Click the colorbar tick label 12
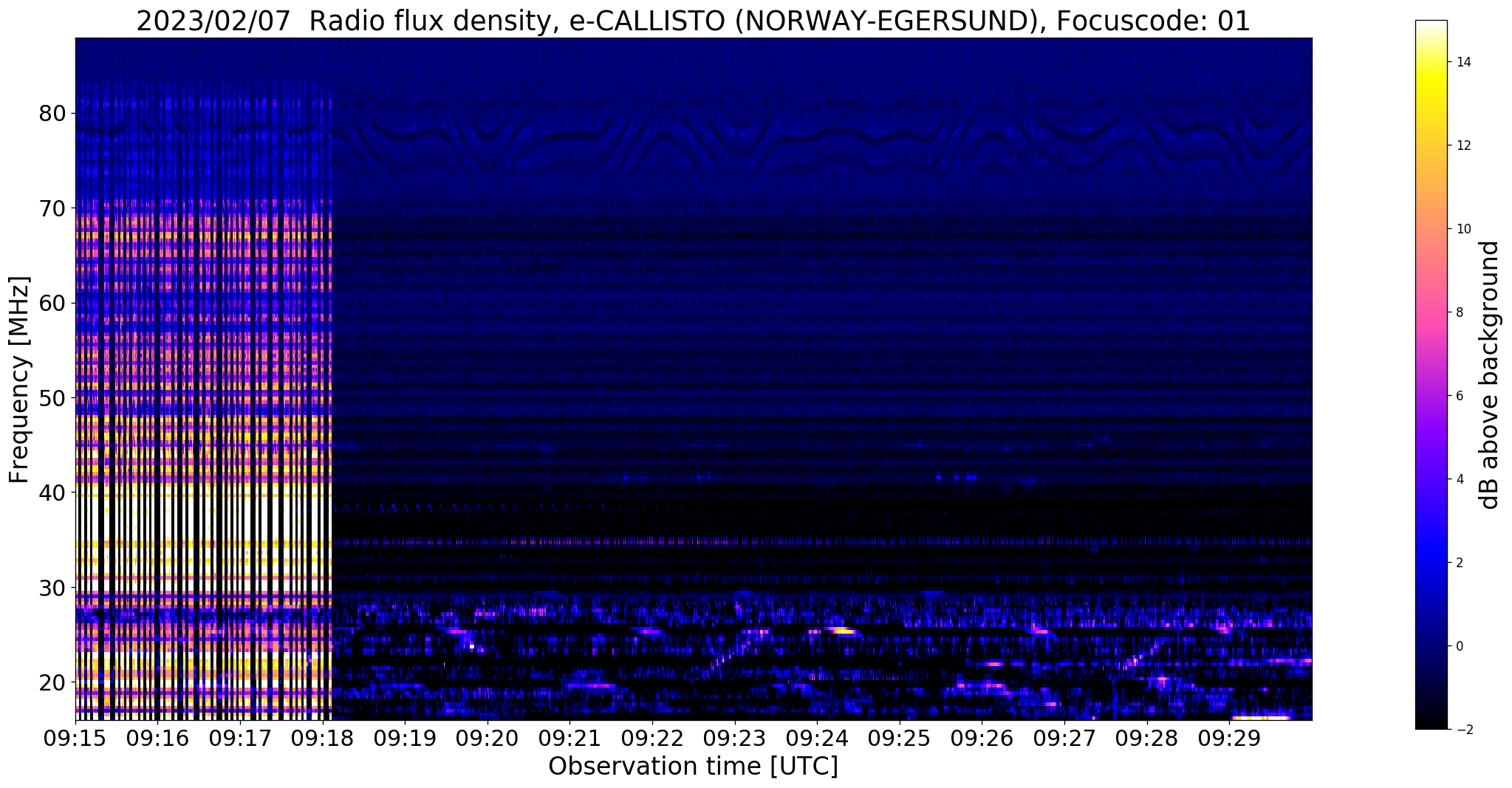 tap(1463, 145)
